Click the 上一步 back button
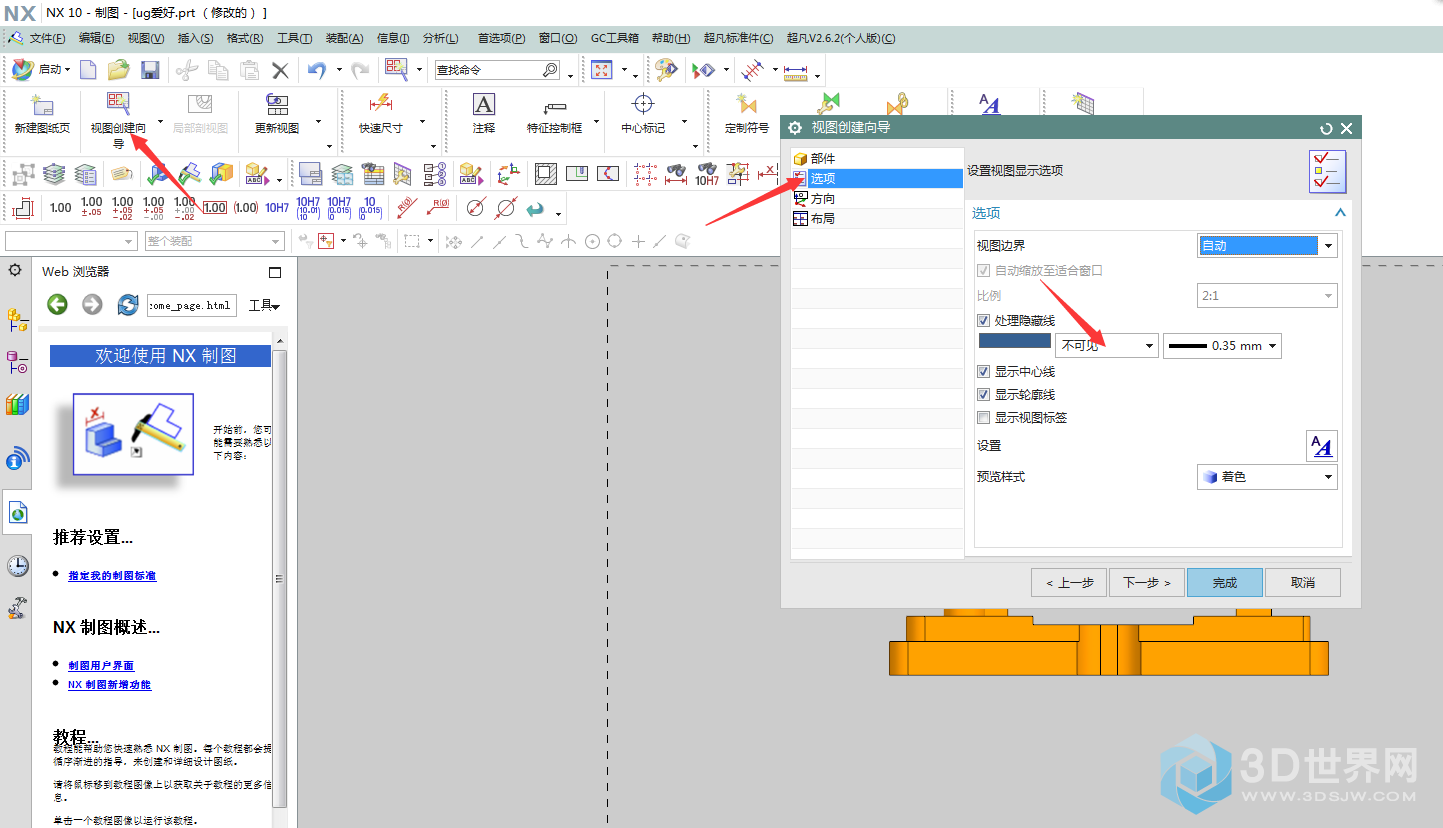The image size is (1443, 828). click(x=1069, y=583)
